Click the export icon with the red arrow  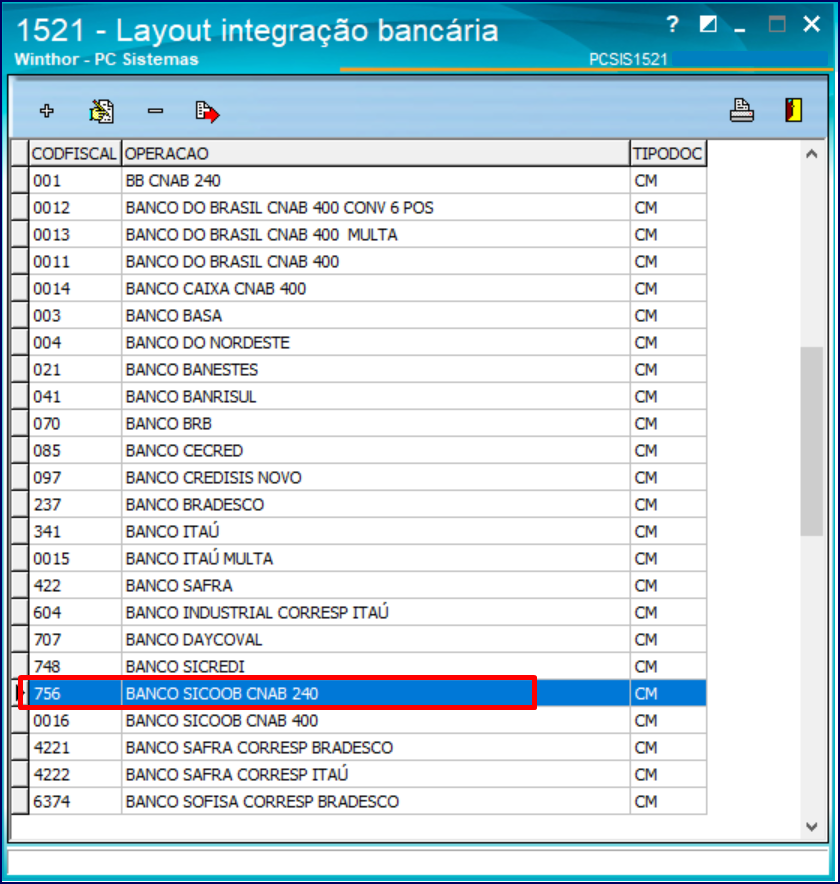(x=207, y=112)
